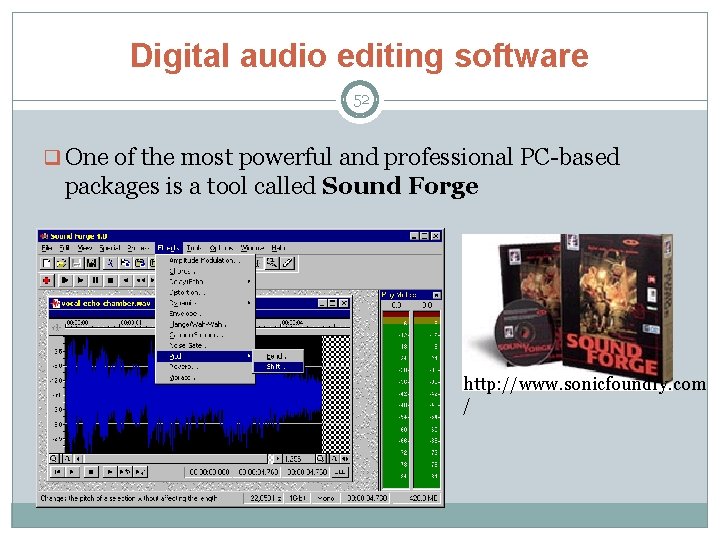
Task: Click Go to Start in the wav window playbar
Action: [x=57, y=472]
